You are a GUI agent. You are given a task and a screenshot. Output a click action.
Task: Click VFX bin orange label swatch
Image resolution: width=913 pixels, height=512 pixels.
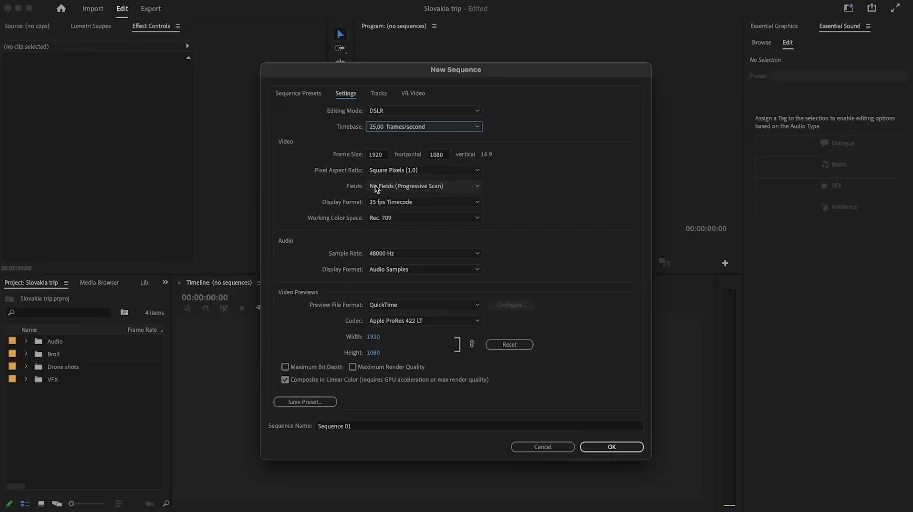(x=12, y=379)
